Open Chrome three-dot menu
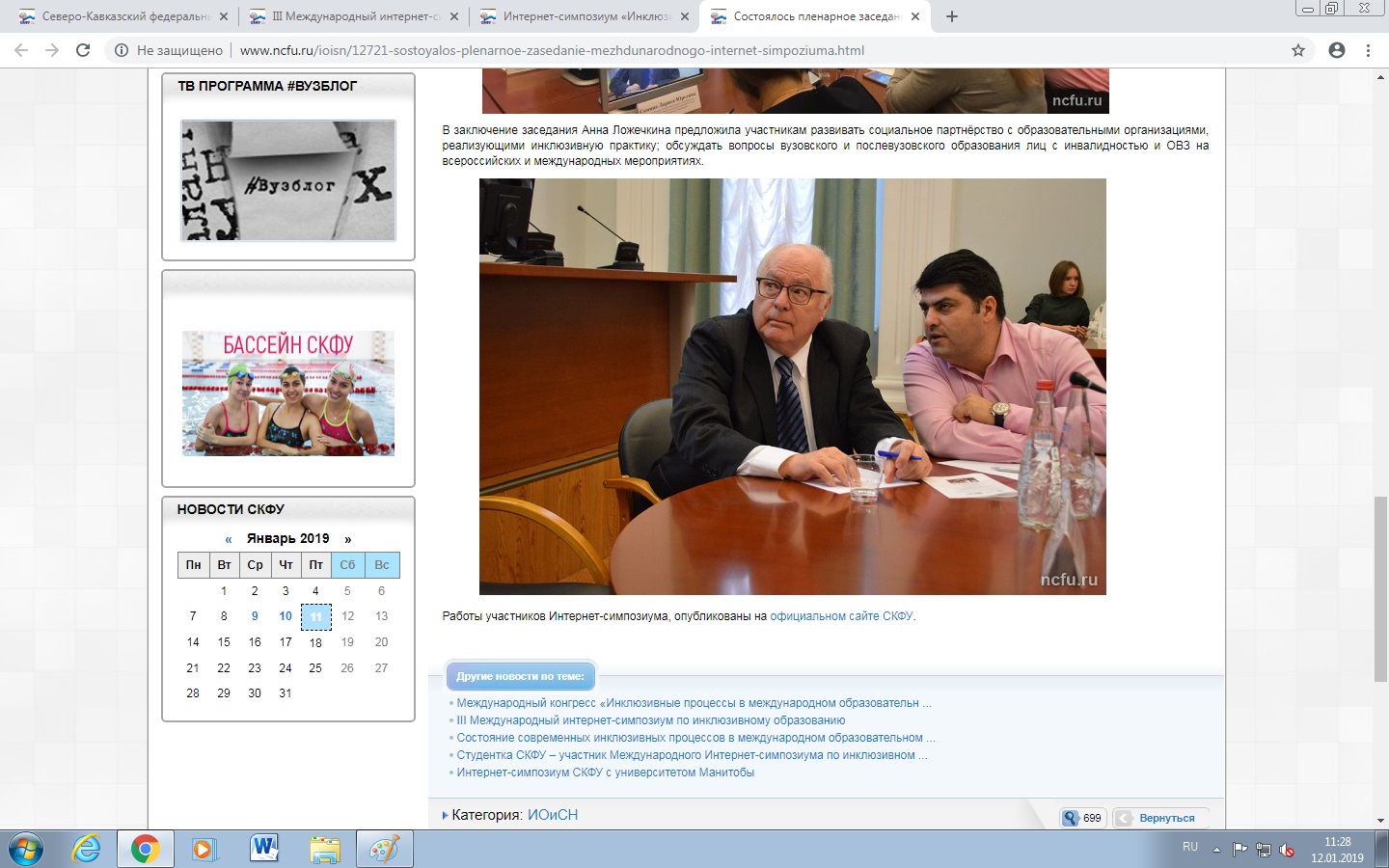 (x=1368, y=50)
